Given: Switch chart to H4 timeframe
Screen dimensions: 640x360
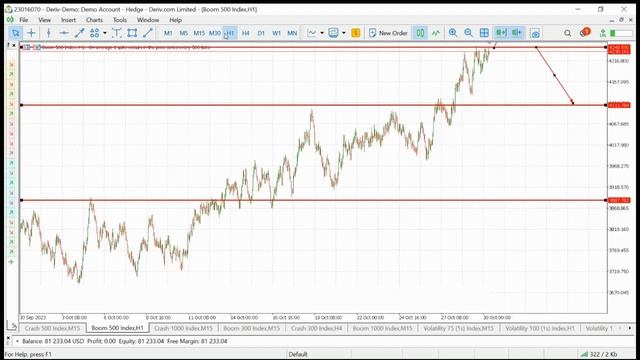Looking at the screenshot, I should pos(245,33).
